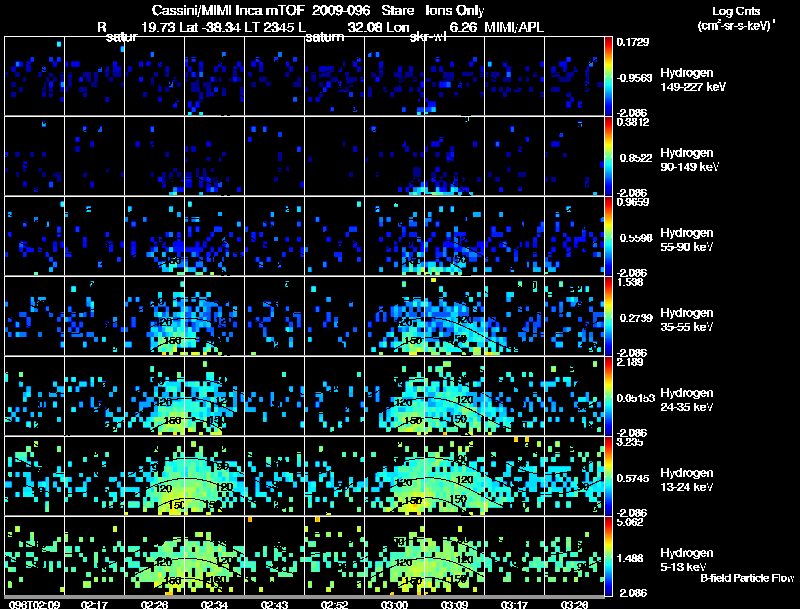Click the 24-35 keV color scale bar
Screen dimensions: 800x609
click(x=608, y=397)
